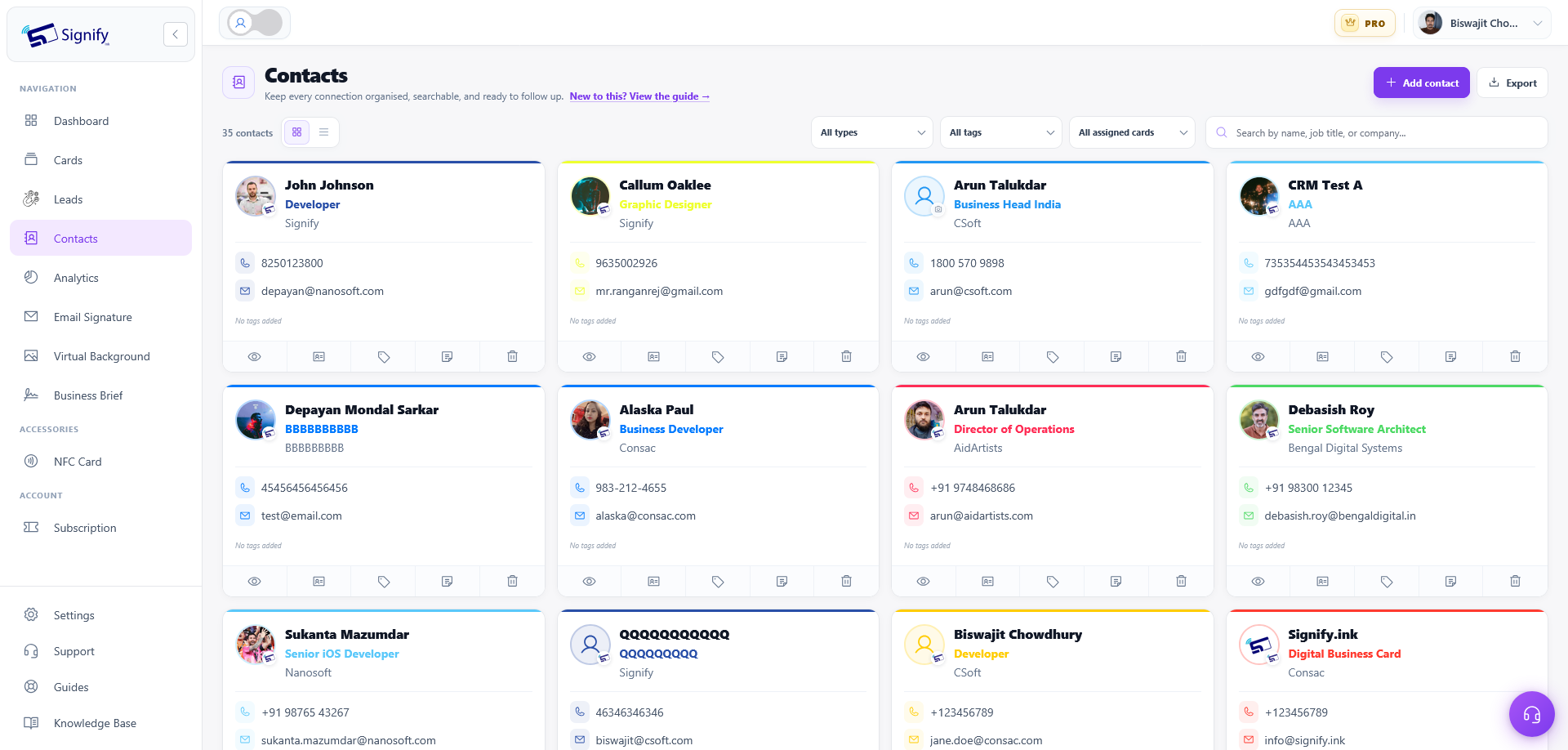
Task: Open Subscription under Account
Action: click(x=100, y=528)
